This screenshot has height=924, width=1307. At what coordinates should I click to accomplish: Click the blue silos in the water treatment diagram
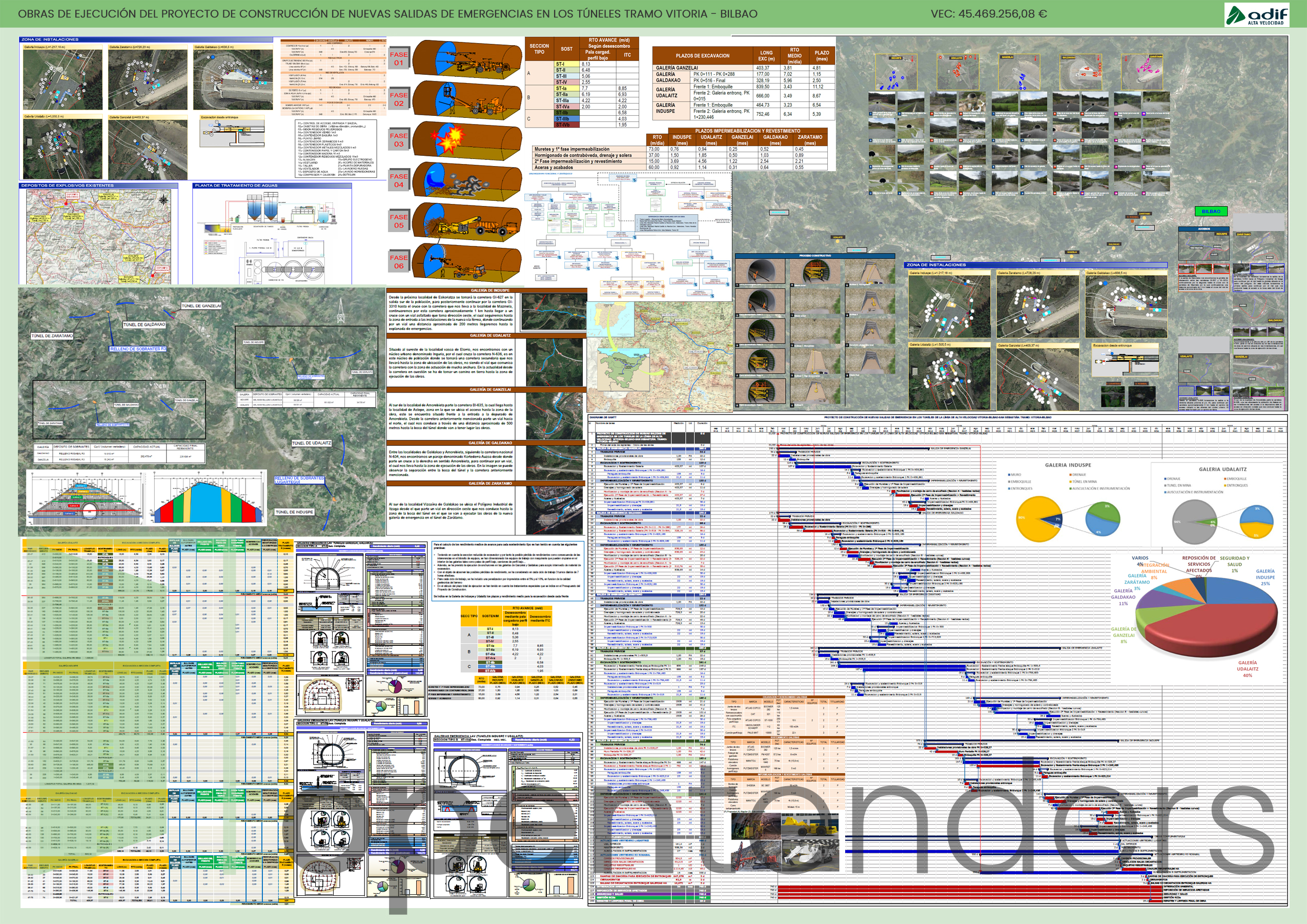263,207
